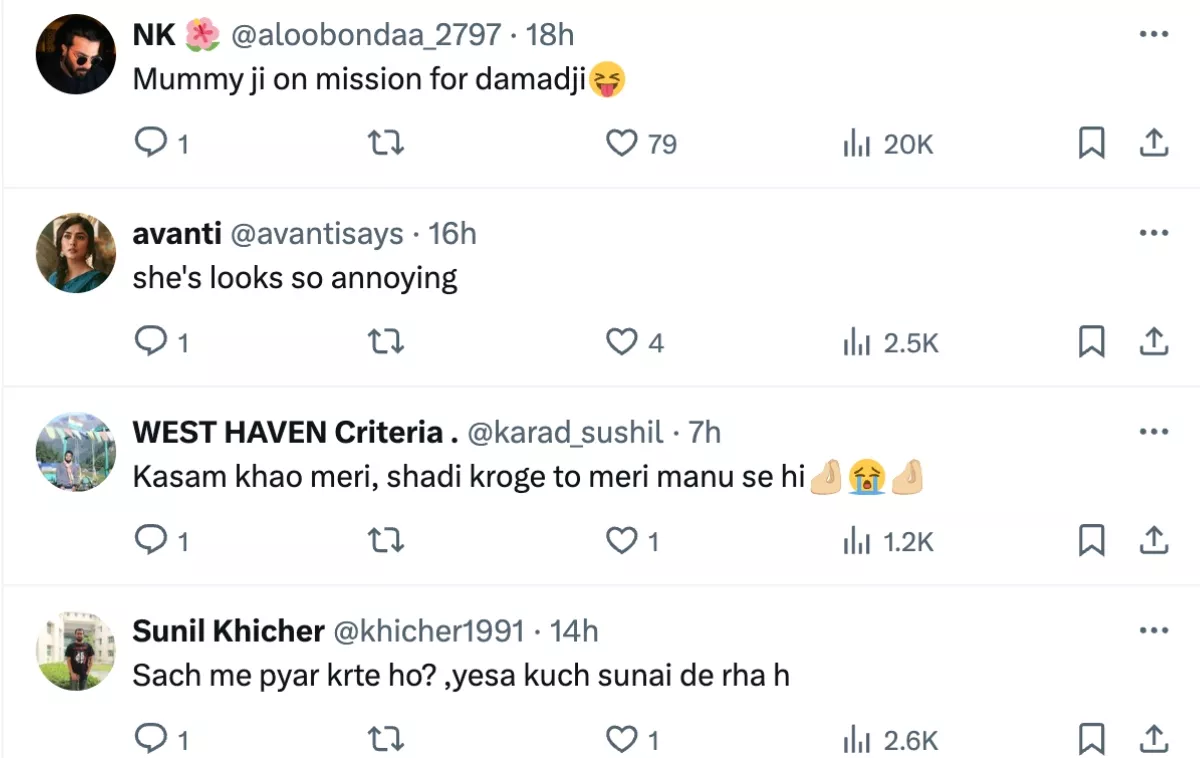View WEST HAVEN Criteria's avatar
The image size is (1200, 758).
76,451
